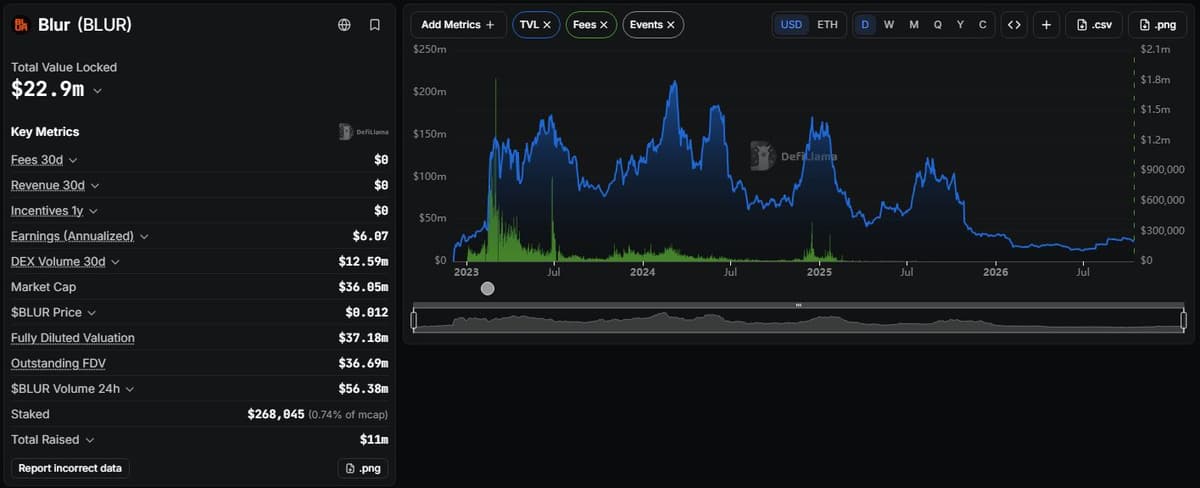Select daily D interval
The height and width of the screenshot is (488, 1200).
pos(865,24)
